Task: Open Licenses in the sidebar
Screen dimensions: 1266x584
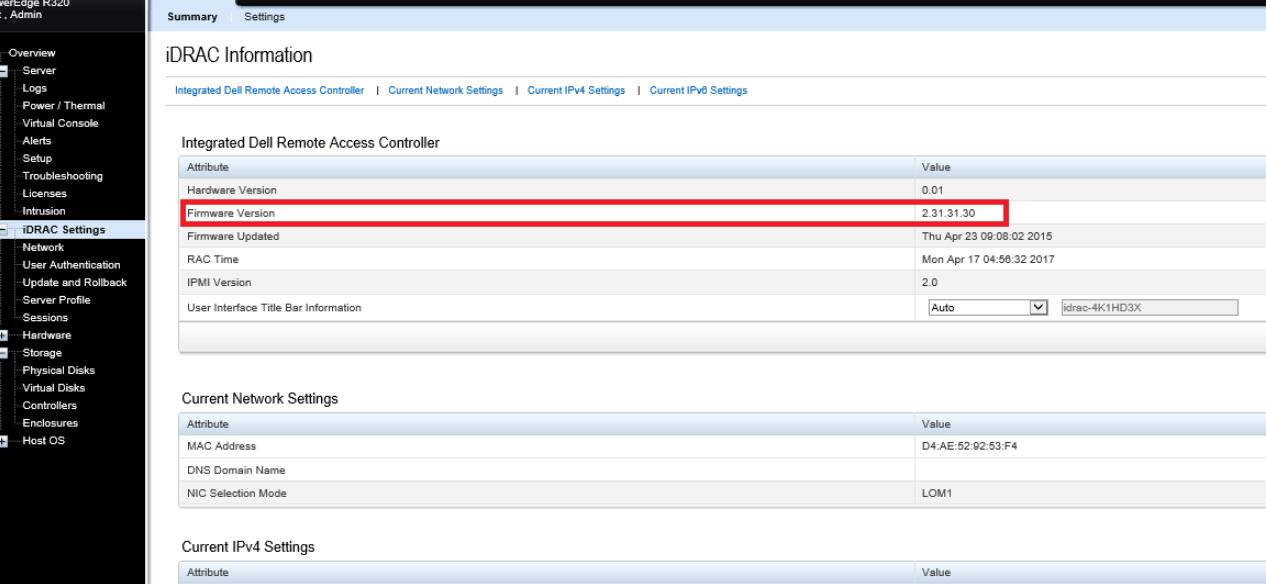Action: (43, 194)
